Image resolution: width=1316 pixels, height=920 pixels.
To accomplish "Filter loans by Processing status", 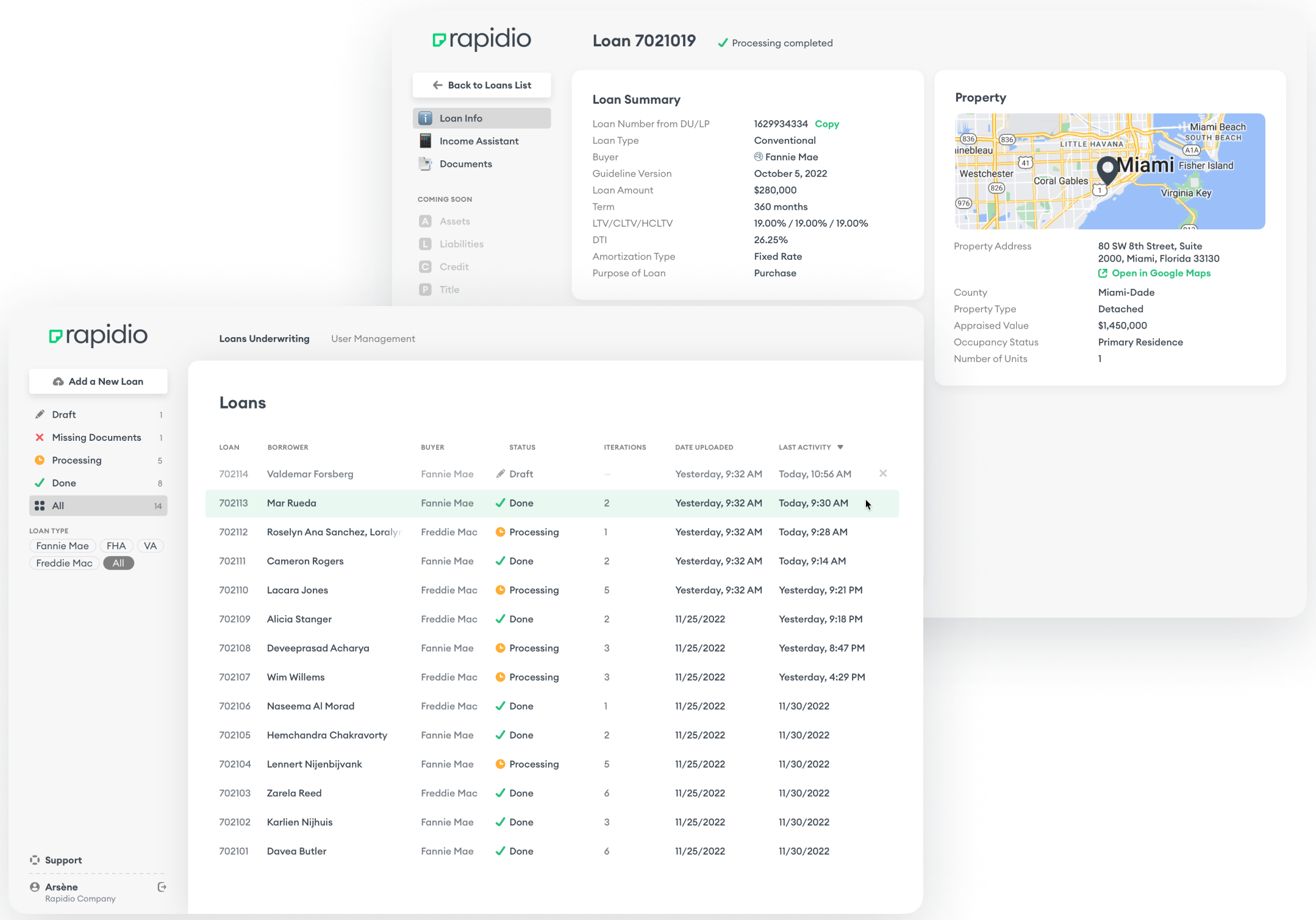I will [98, 460].
